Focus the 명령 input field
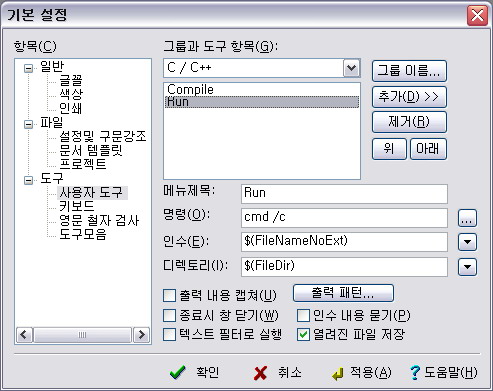Screen dimensions: 493x391 (344, 218)
